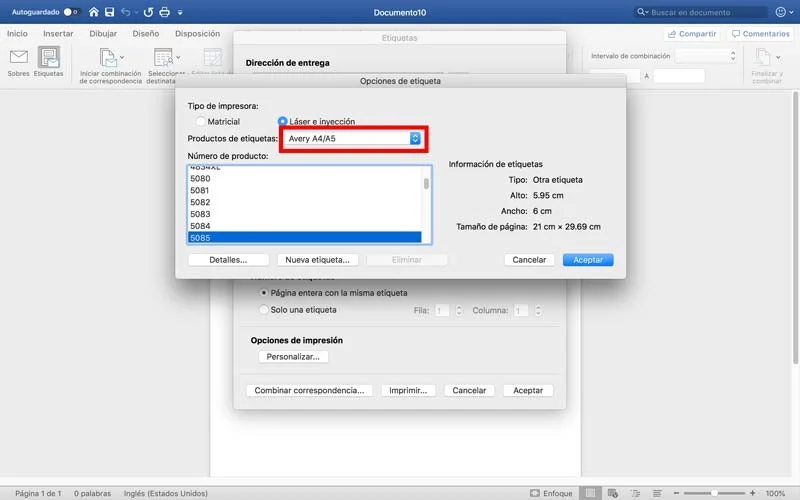800x500 pixels.
Task: Toggle the Autoguardado switch
Action: click(x=71, y=12)
